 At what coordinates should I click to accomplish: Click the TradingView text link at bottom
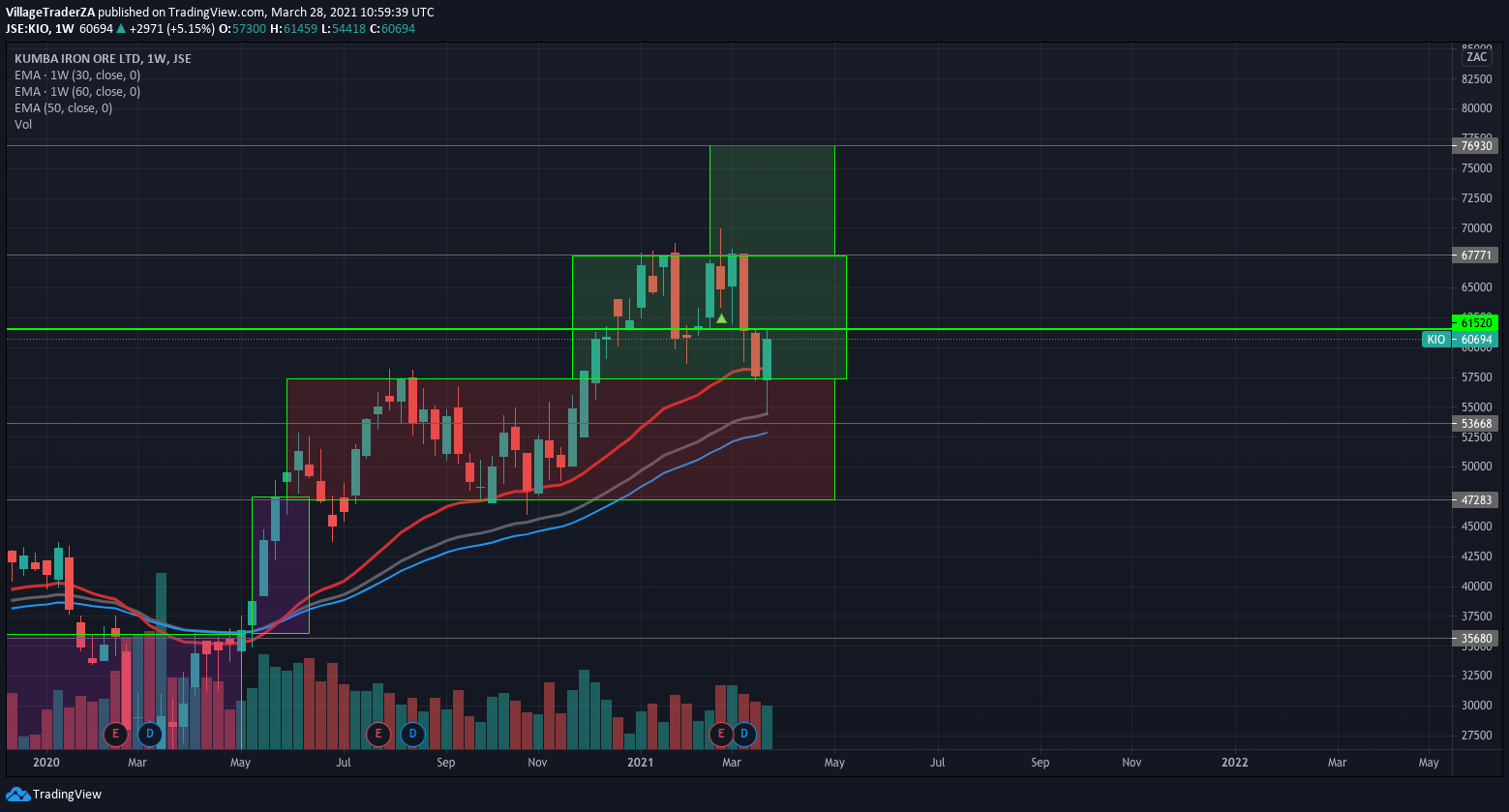click(x=67, y=795)
